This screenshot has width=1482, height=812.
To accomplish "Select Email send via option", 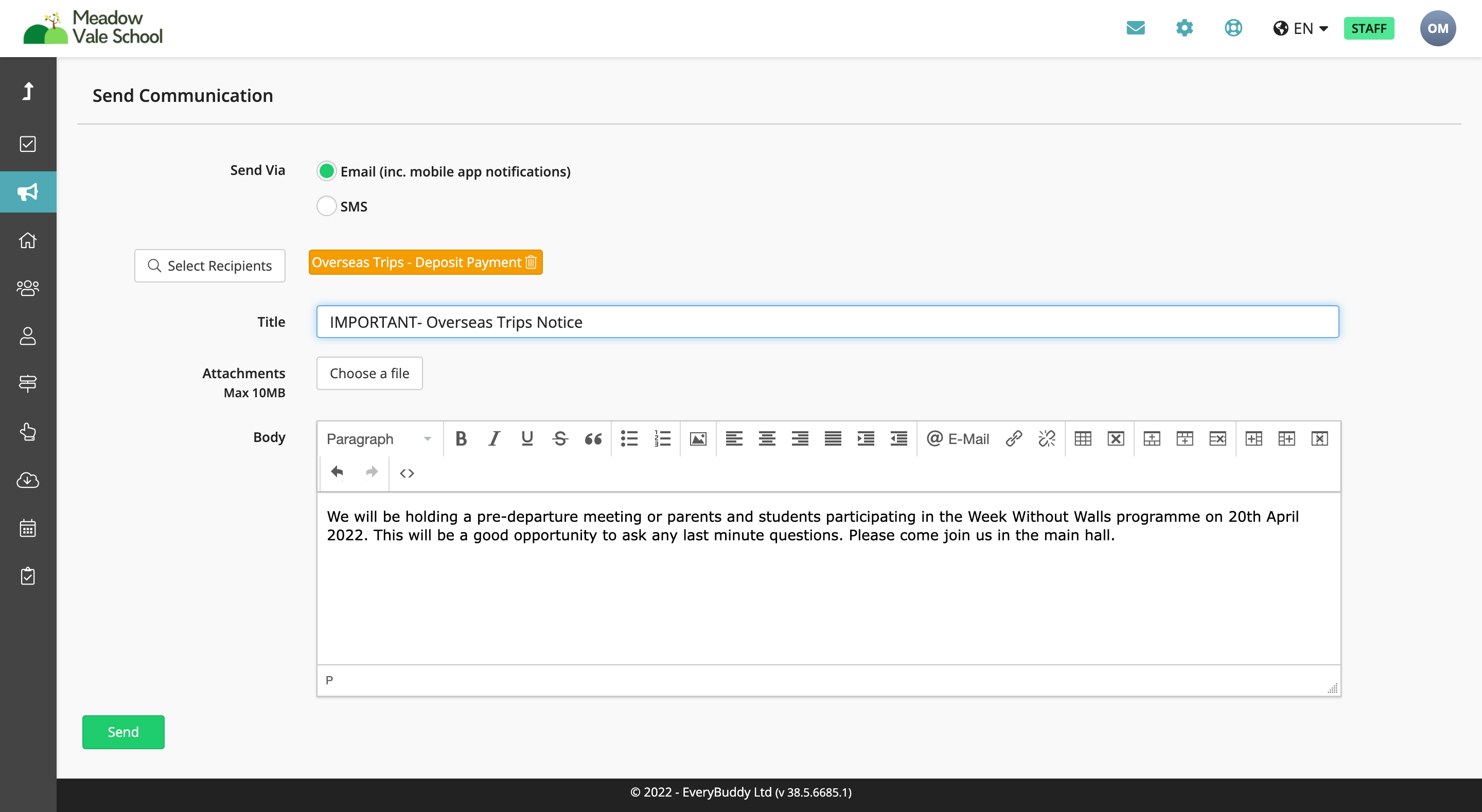I will coord(326,171).
